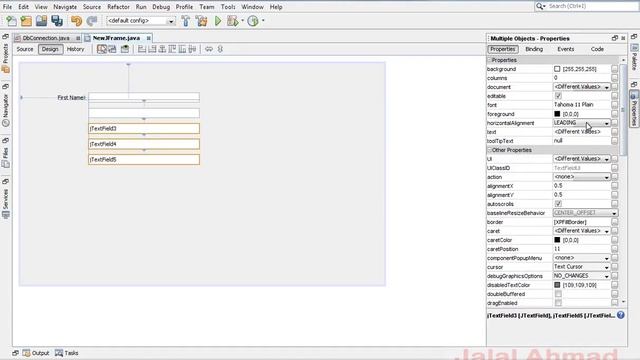Click the disabledTextColor swatch

point(557,285)
